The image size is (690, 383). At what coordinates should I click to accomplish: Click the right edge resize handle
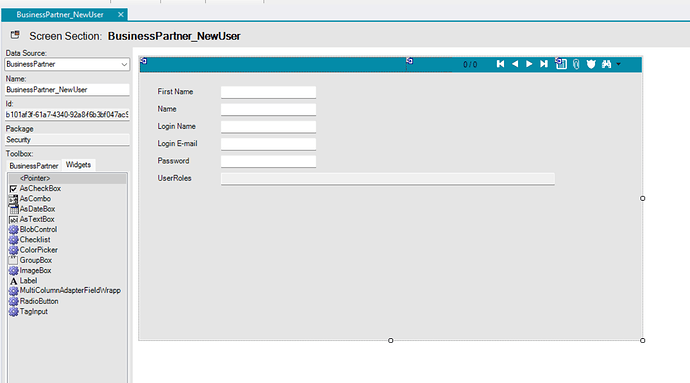pos(642,199)
